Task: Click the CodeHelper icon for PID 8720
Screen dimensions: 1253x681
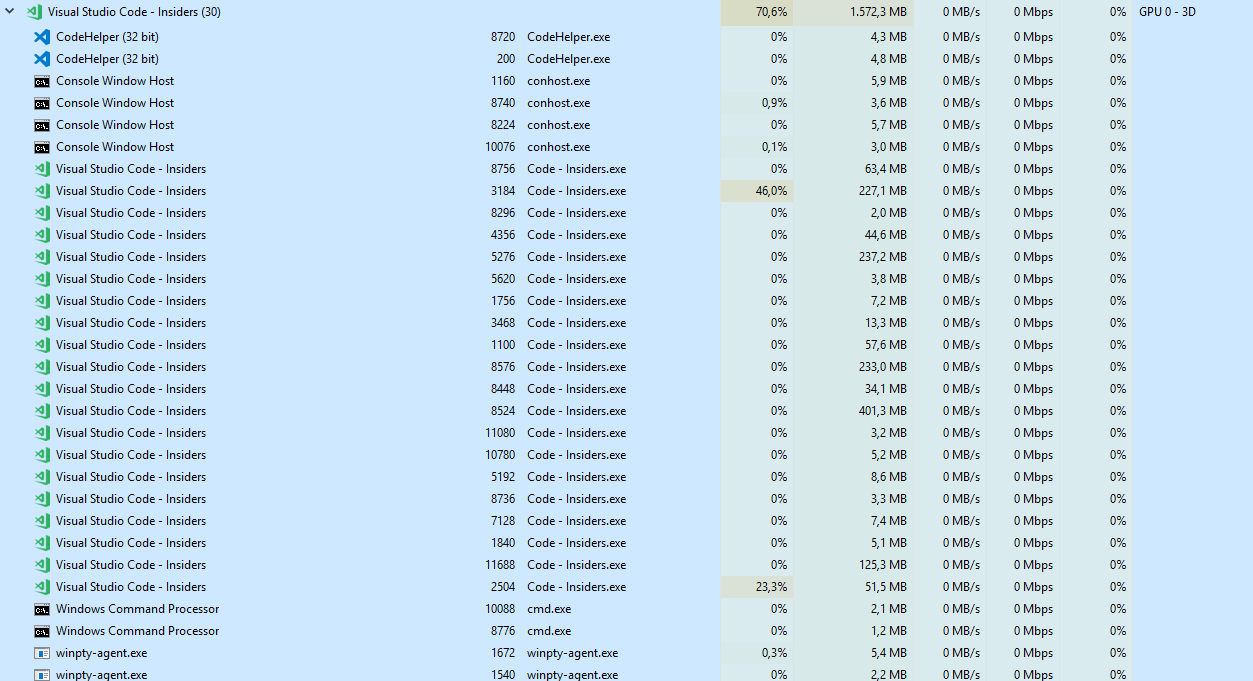Action: point(42,37)
